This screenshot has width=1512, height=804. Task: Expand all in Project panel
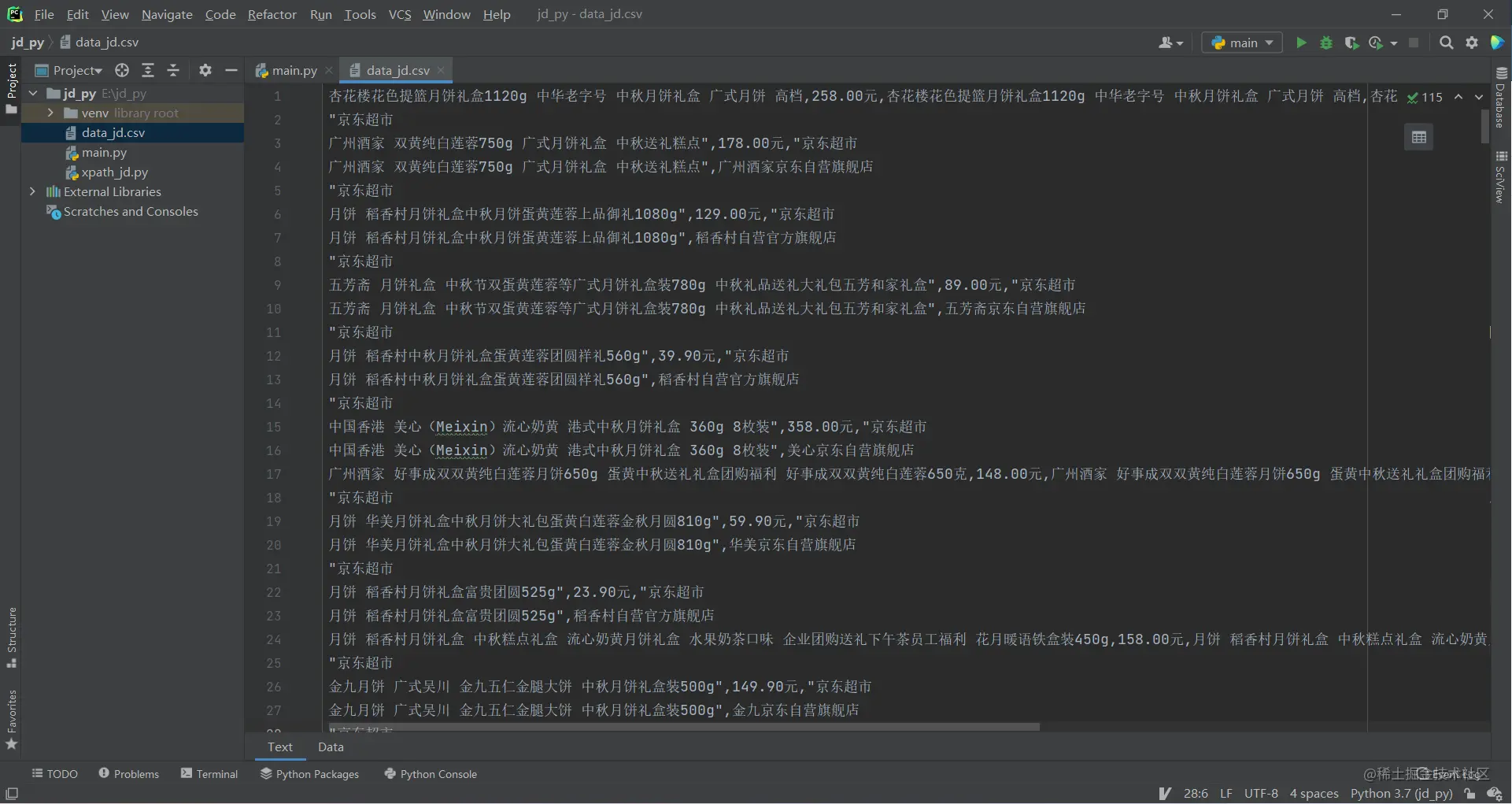coord(148,70)
